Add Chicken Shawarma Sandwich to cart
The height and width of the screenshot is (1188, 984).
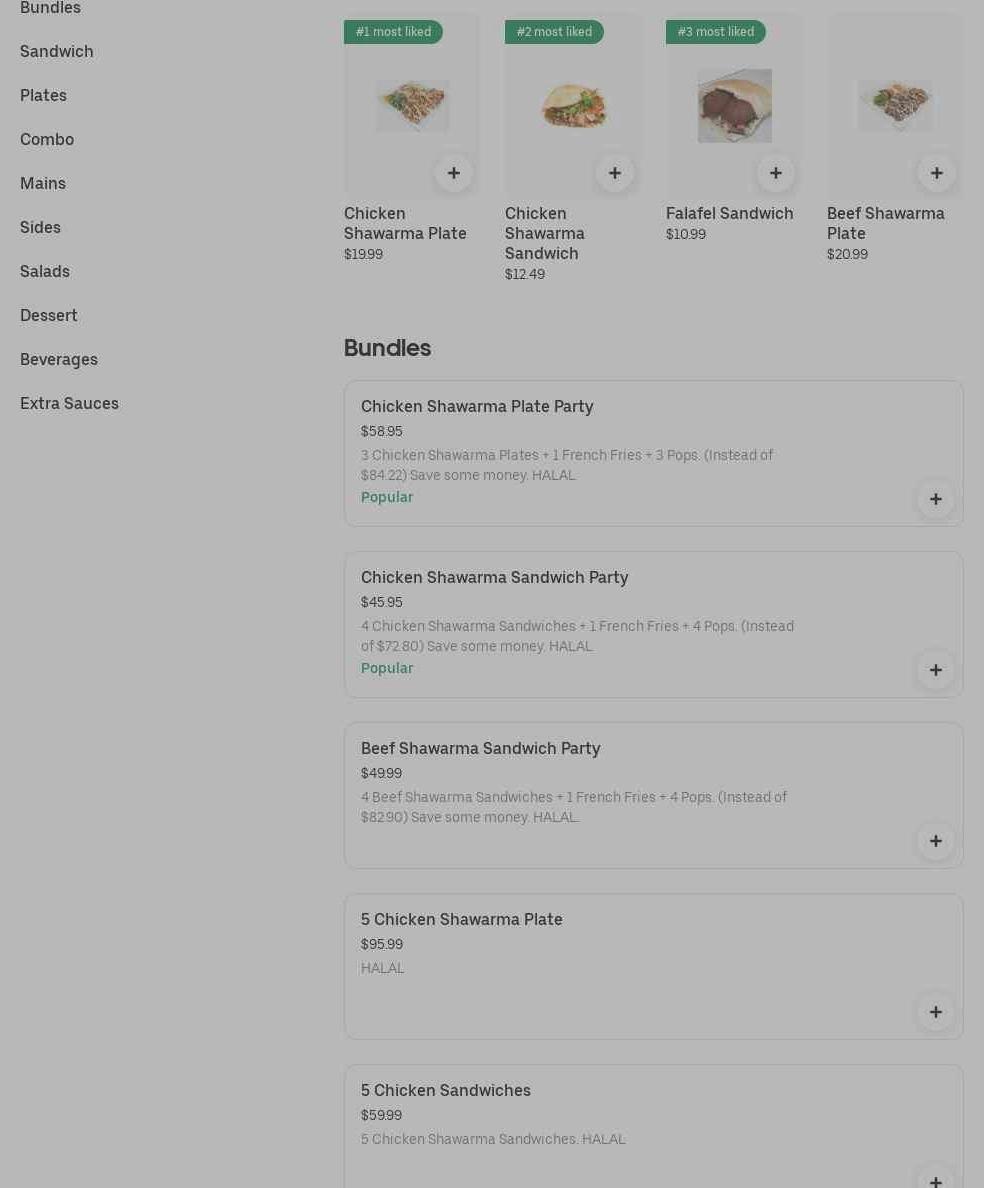[614, 173]
